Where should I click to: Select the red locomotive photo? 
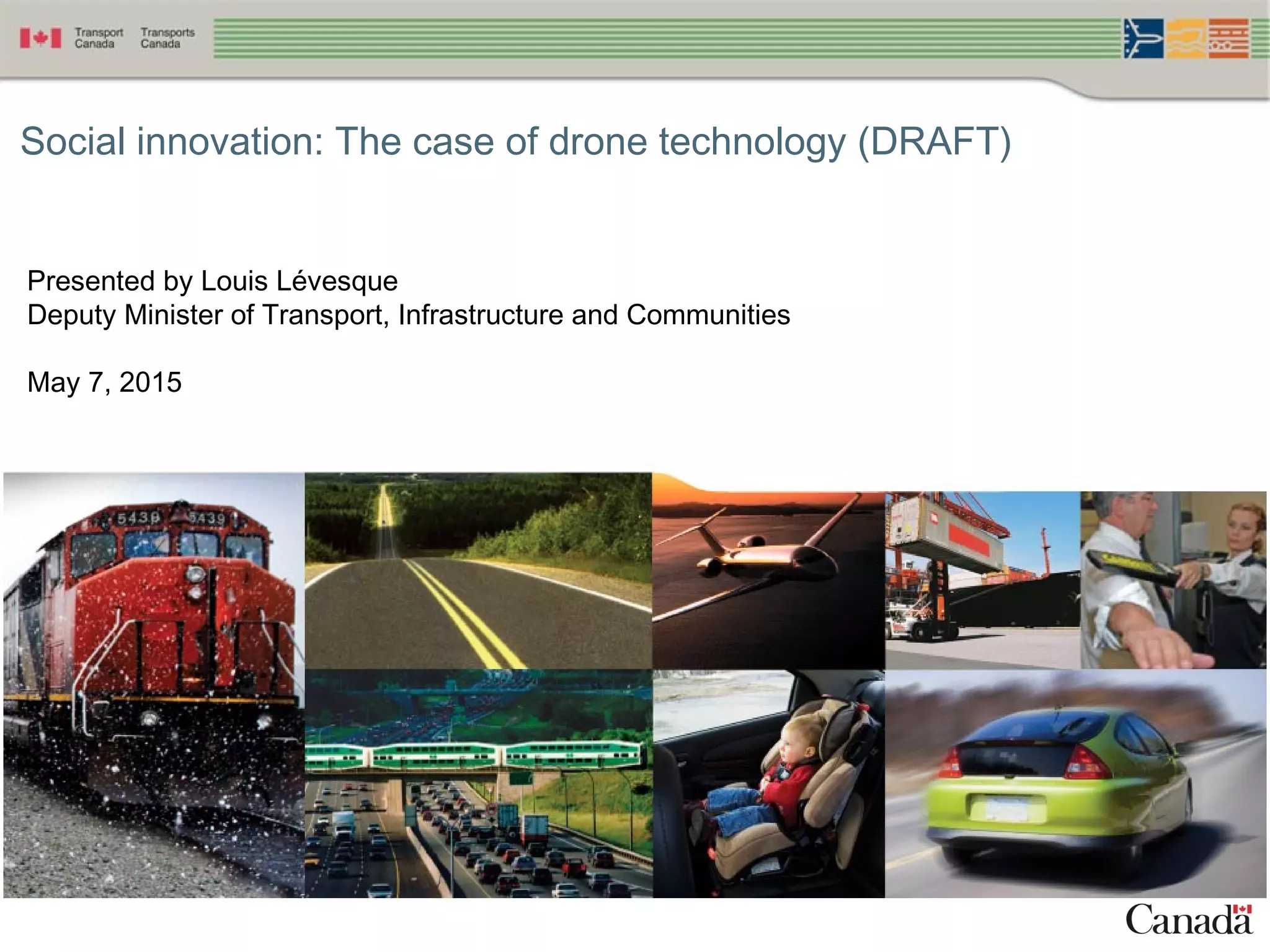tap(154, 685)
